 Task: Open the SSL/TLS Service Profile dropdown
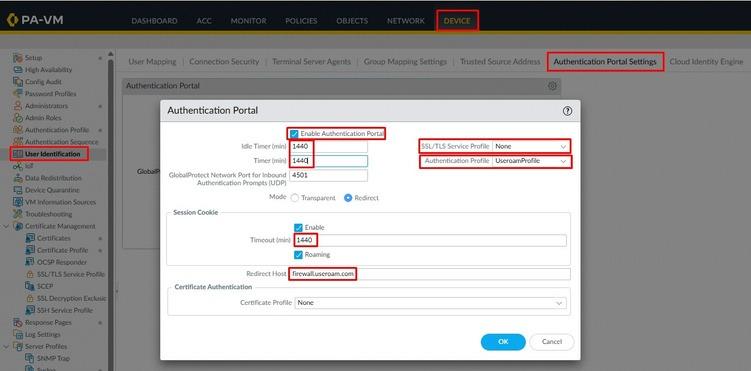pyautogui.click(x=531, y=146)
